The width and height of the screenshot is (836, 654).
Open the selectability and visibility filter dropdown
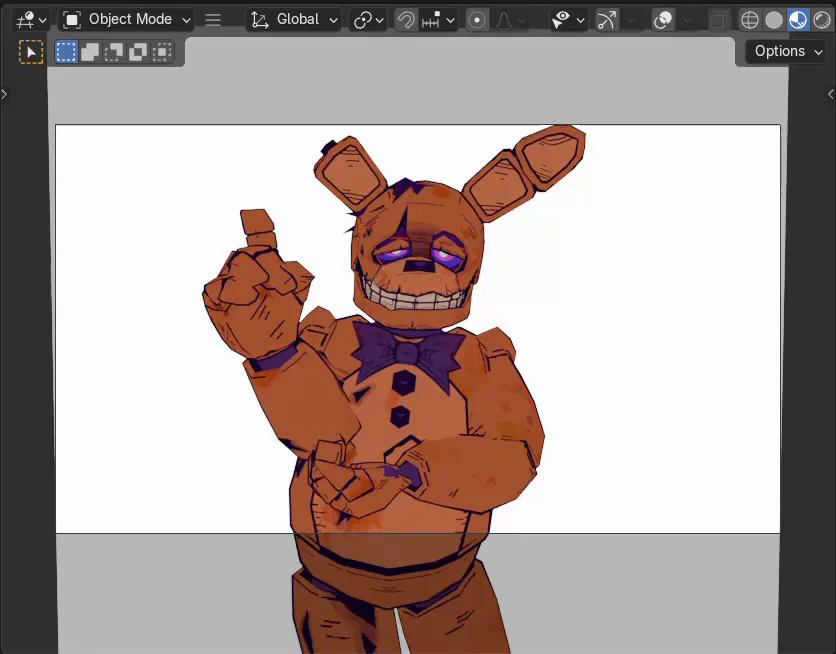[568, 20]
